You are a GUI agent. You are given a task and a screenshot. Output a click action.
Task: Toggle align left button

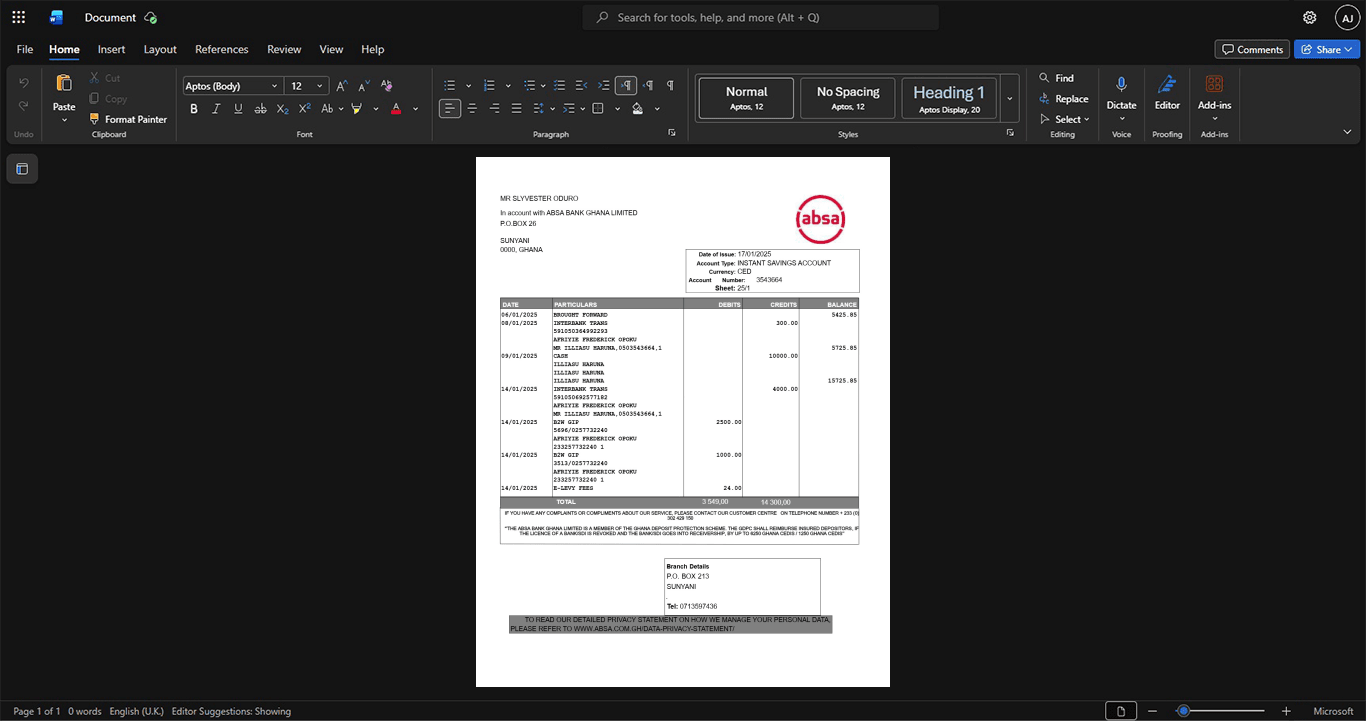pos(450,108)
